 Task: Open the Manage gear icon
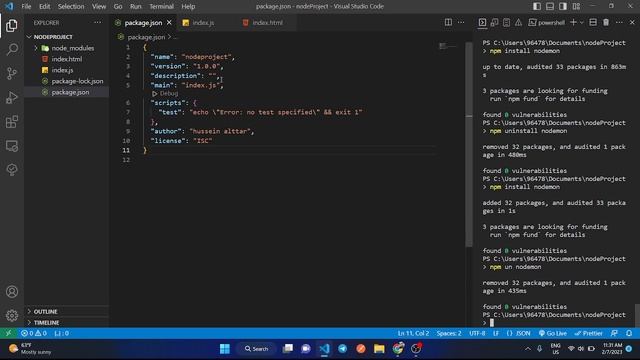pos(12,316)
